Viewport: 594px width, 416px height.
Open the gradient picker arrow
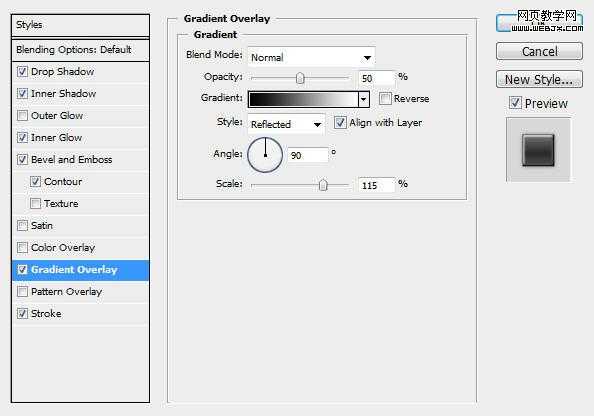[364, 99]
